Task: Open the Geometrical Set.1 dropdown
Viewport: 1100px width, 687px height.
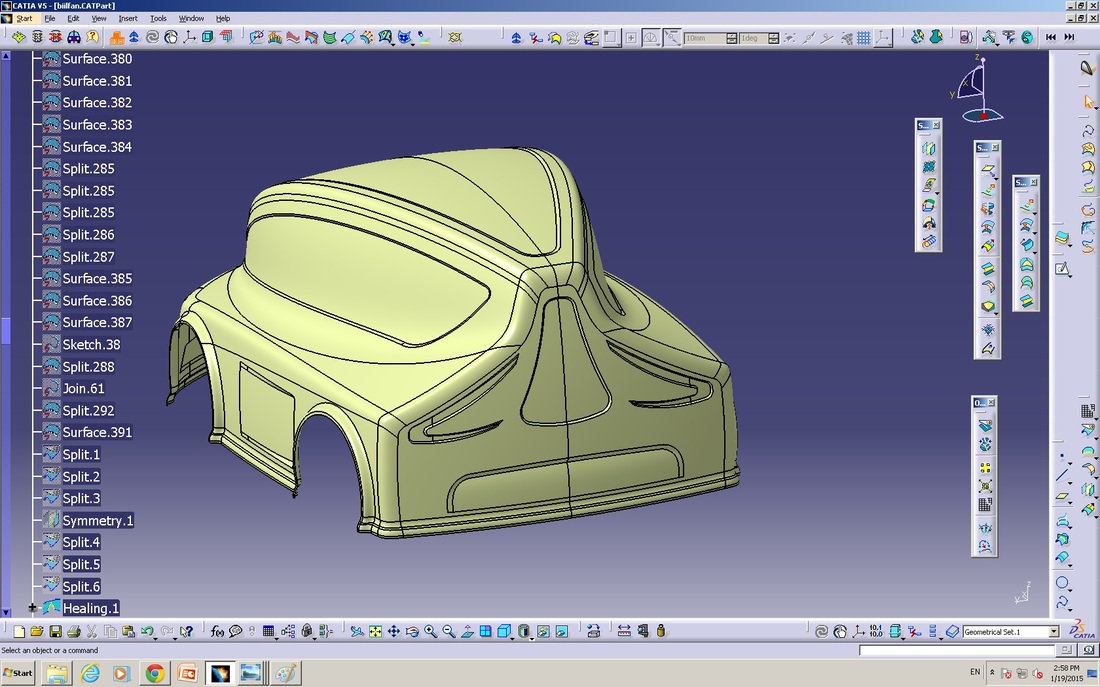Action: [1053, 631]
